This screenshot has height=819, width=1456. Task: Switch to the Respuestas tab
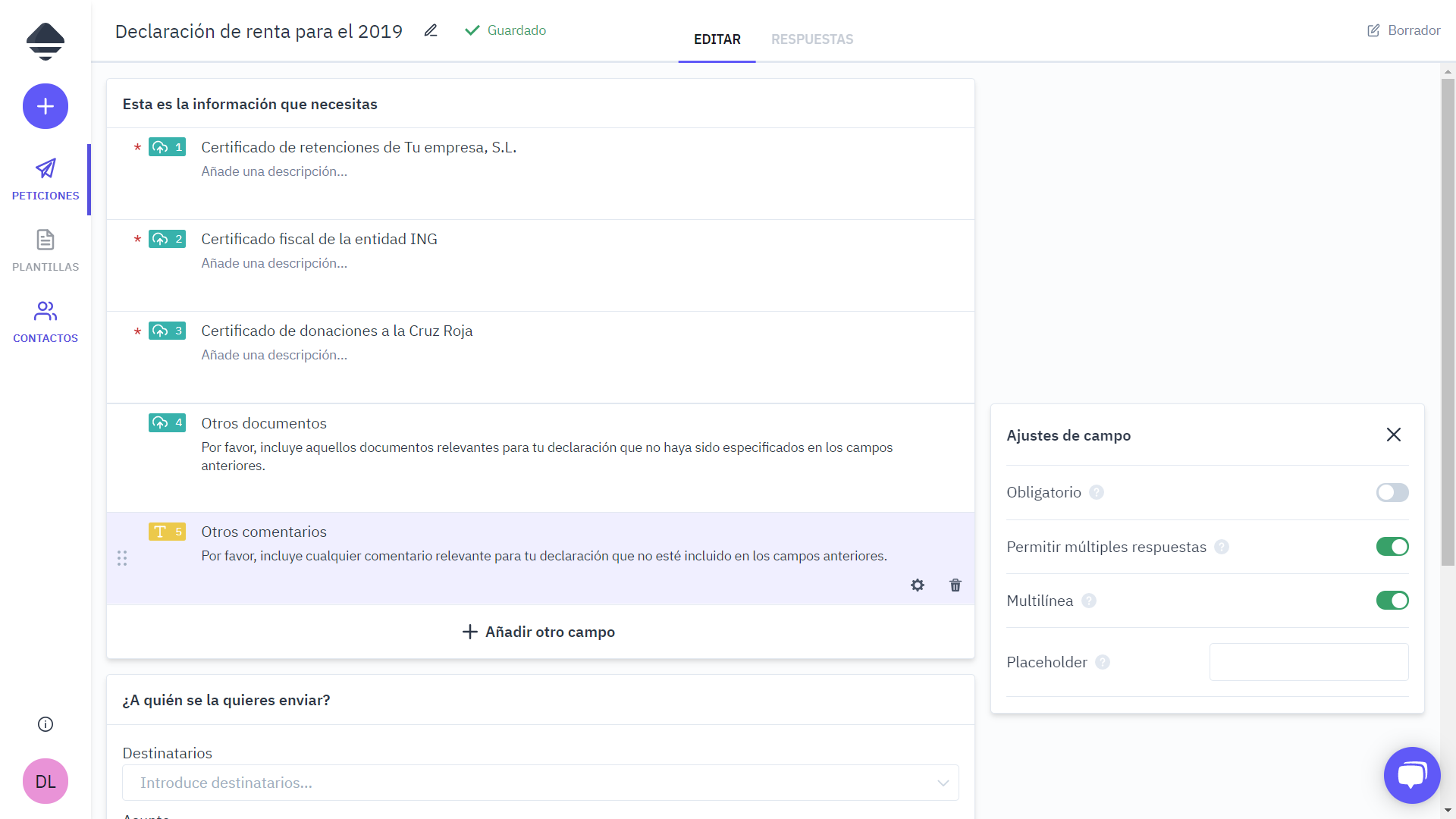click(812, 39)
